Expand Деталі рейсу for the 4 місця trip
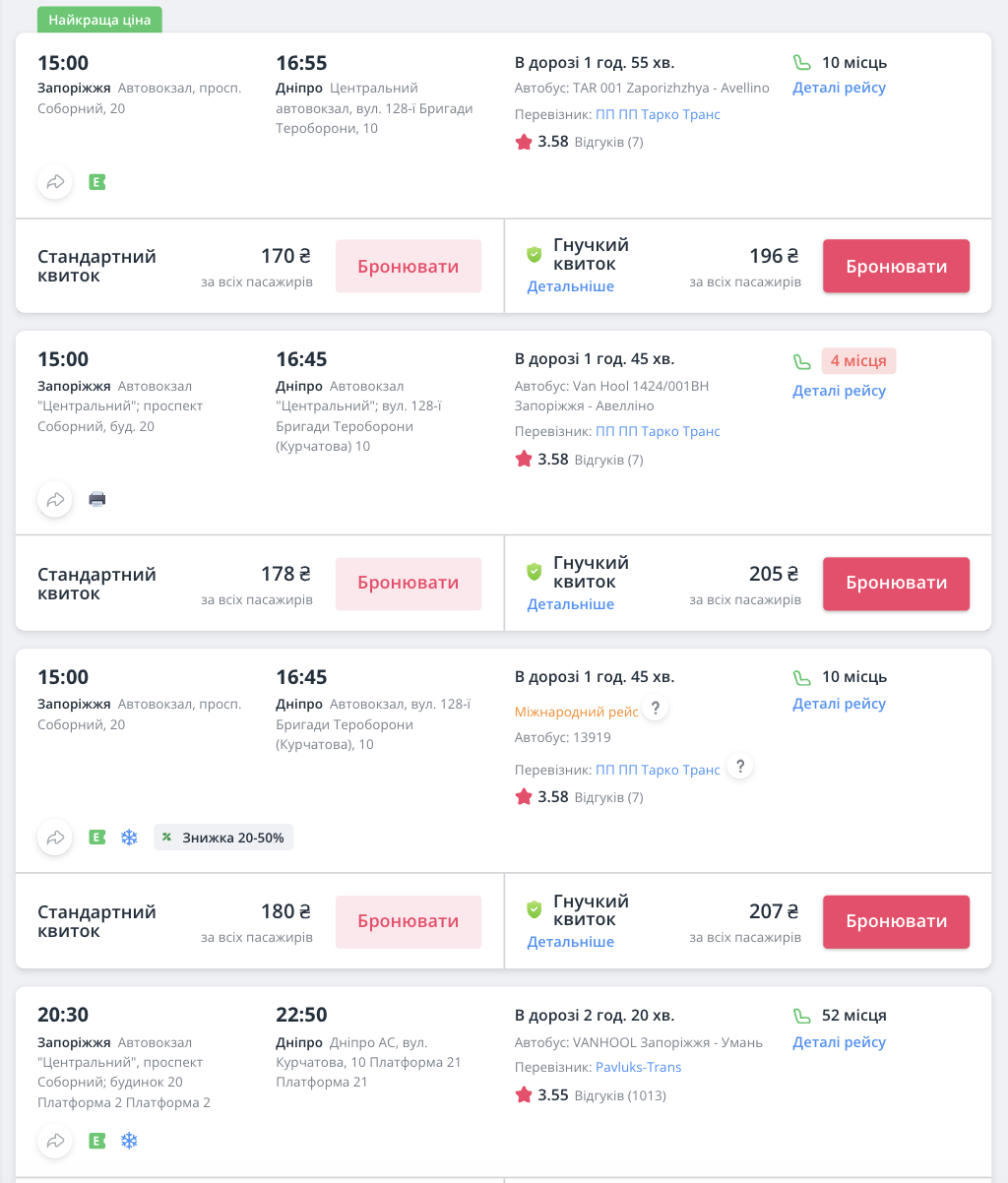Screen dimensions: 1008x1183 839,391
